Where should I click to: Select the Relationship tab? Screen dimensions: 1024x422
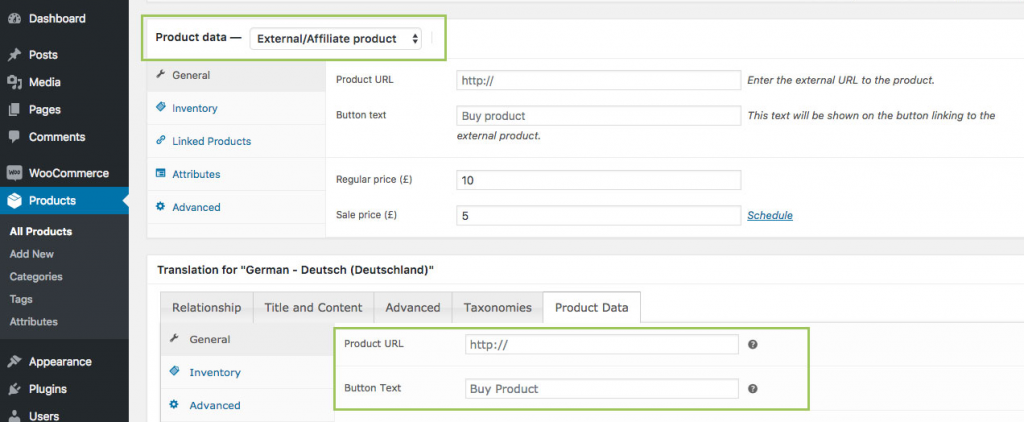[x=206, y=307]
